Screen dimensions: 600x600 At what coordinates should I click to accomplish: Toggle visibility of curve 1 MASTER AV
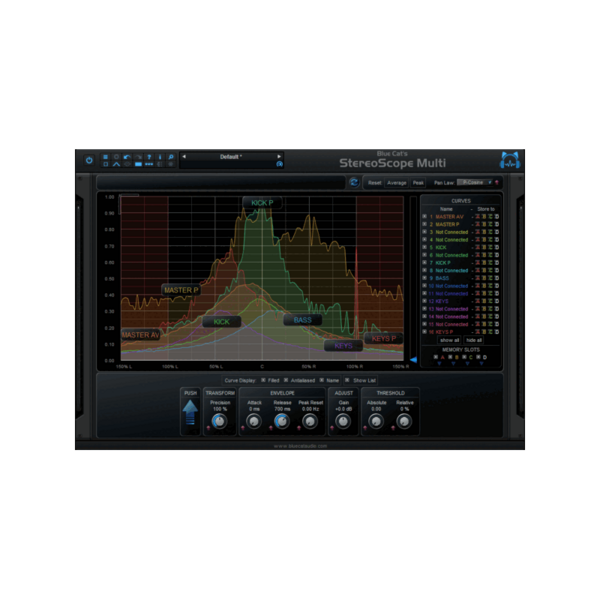424,217
